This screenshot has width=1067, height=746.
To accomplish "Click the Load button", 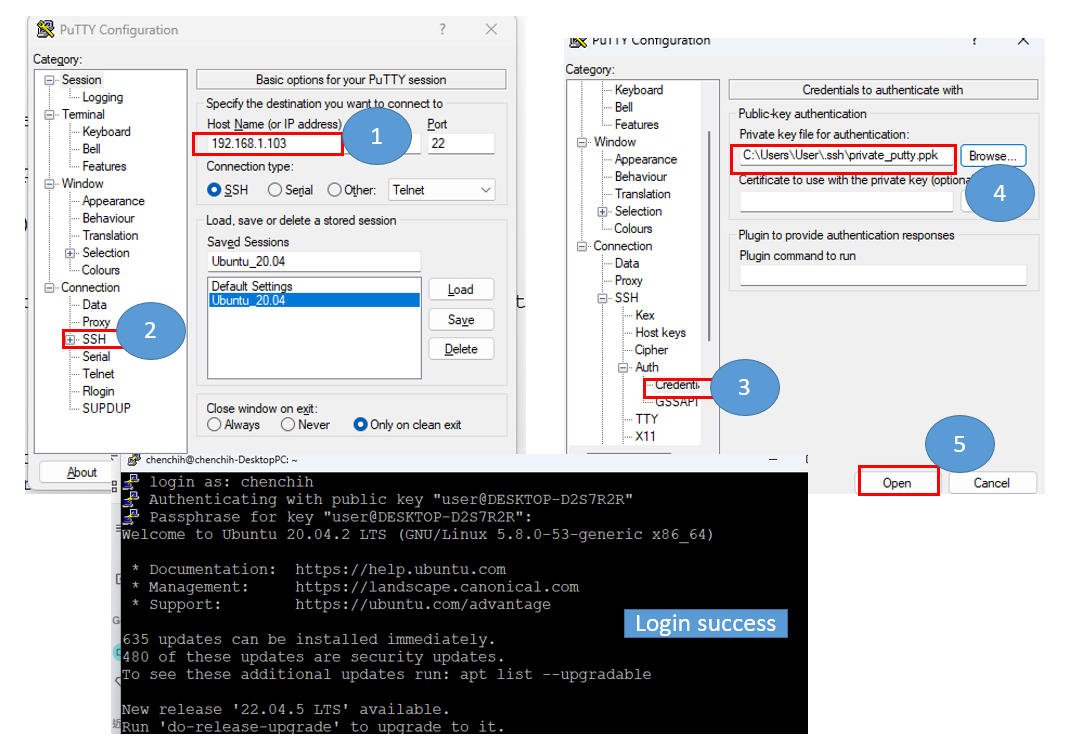I will [x=461, y=290].
